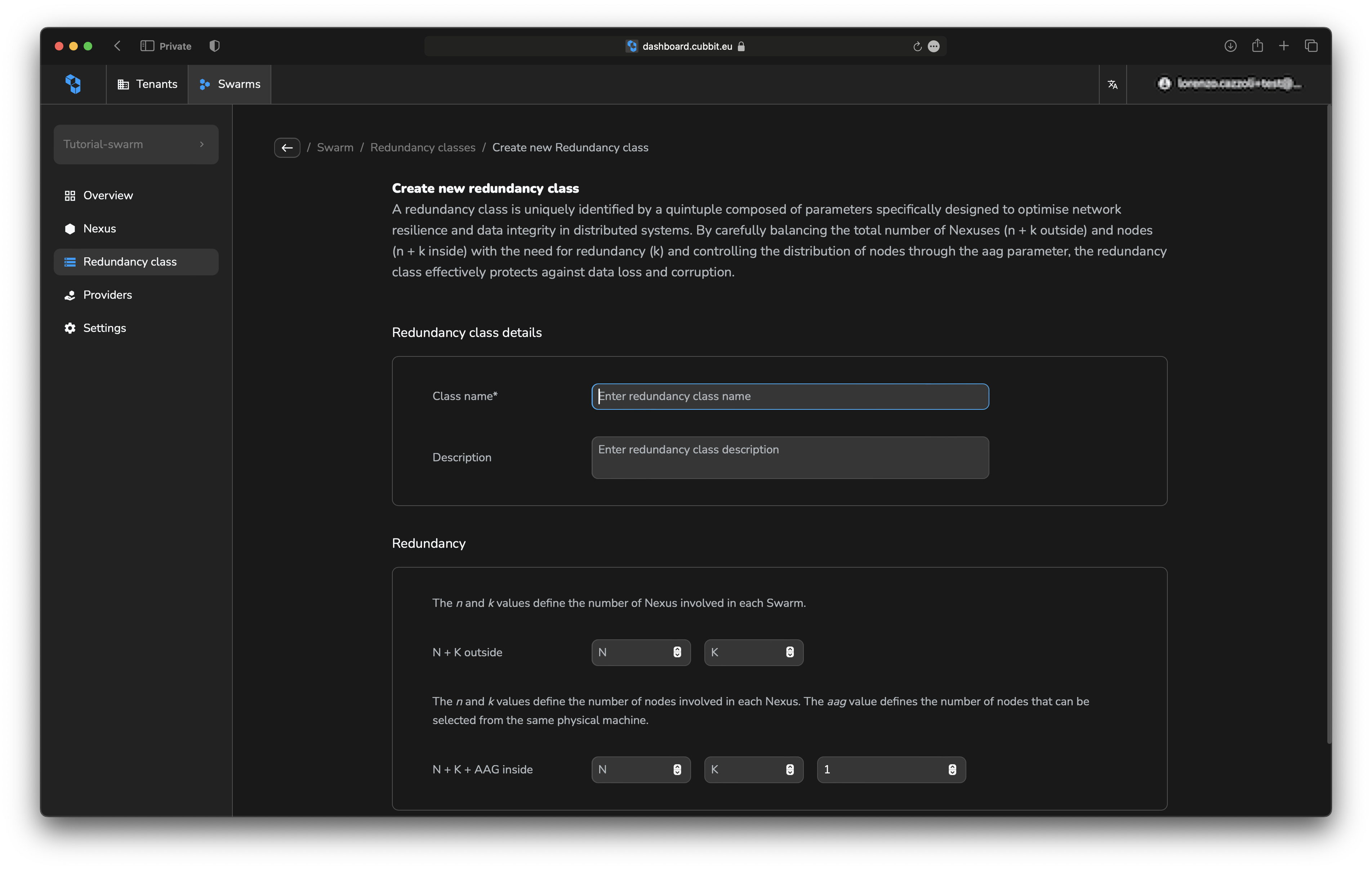Click the language translate icon
The height and width of the screenshot is (870, 1372).
[1112, 84]
